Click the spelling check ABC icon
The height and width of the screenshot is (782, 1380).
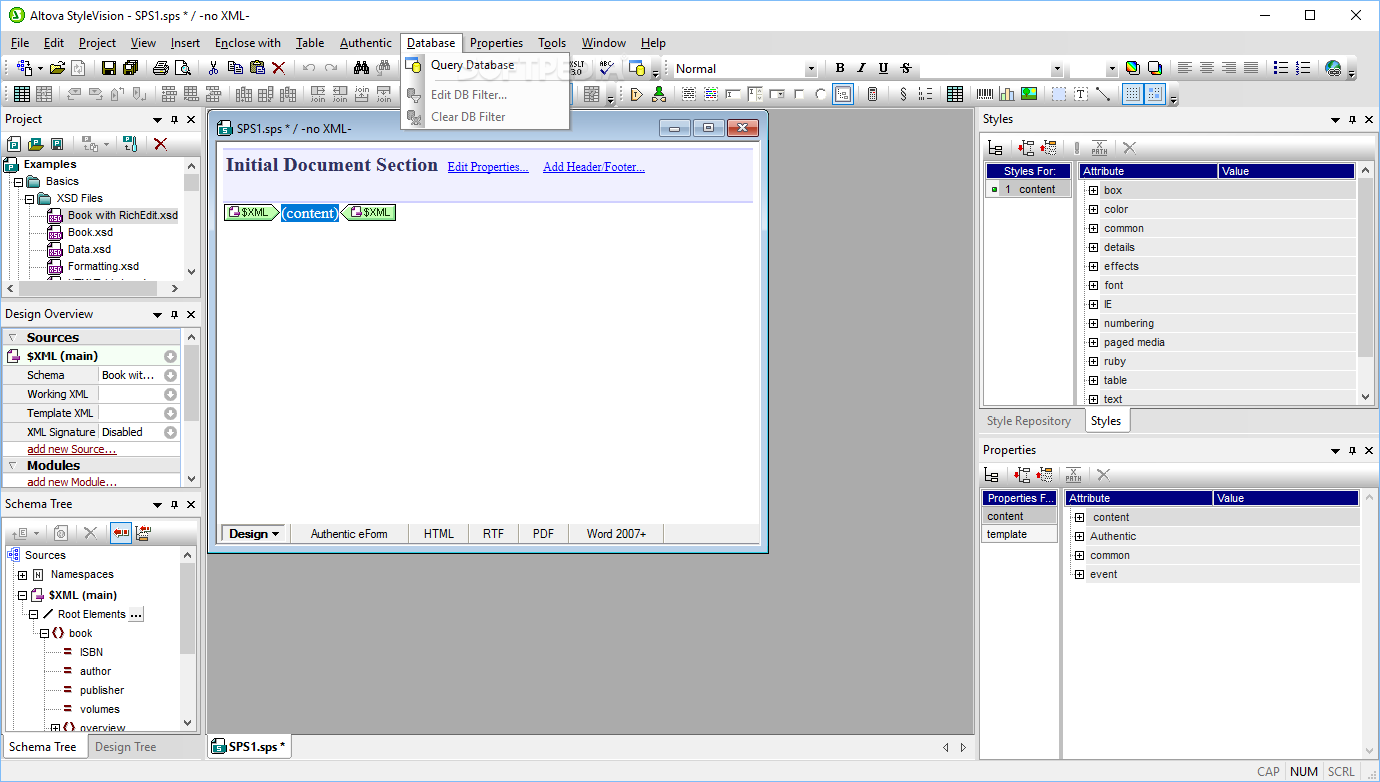606,68
